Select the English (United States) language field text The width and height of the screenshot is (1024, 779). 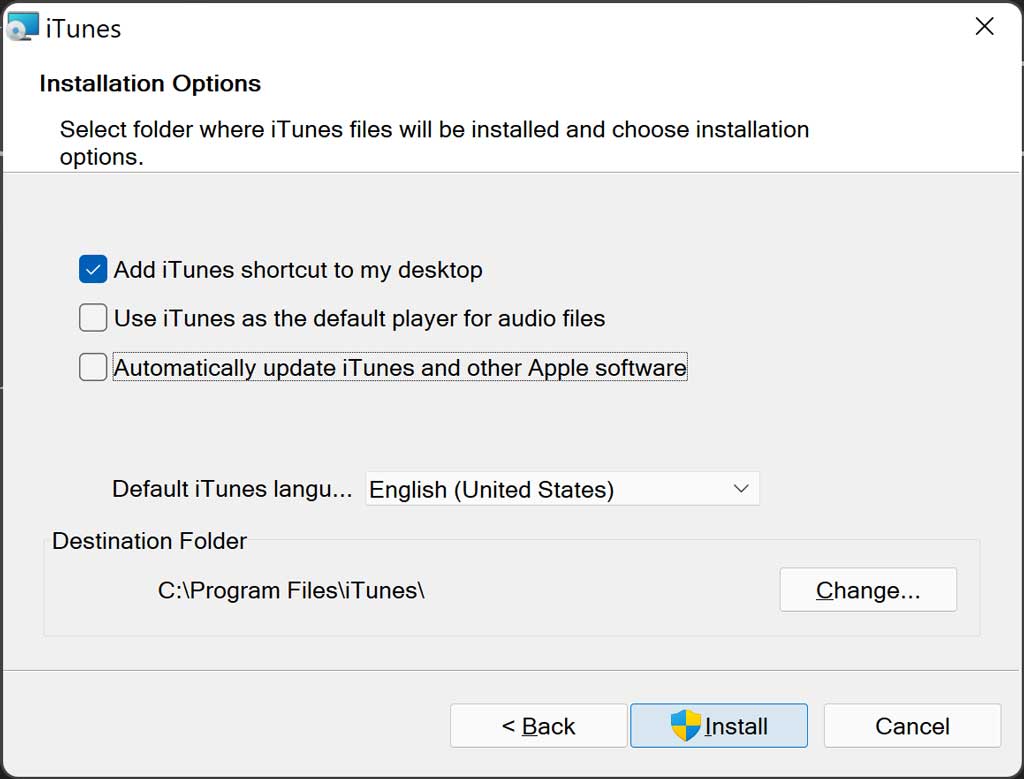492,489
